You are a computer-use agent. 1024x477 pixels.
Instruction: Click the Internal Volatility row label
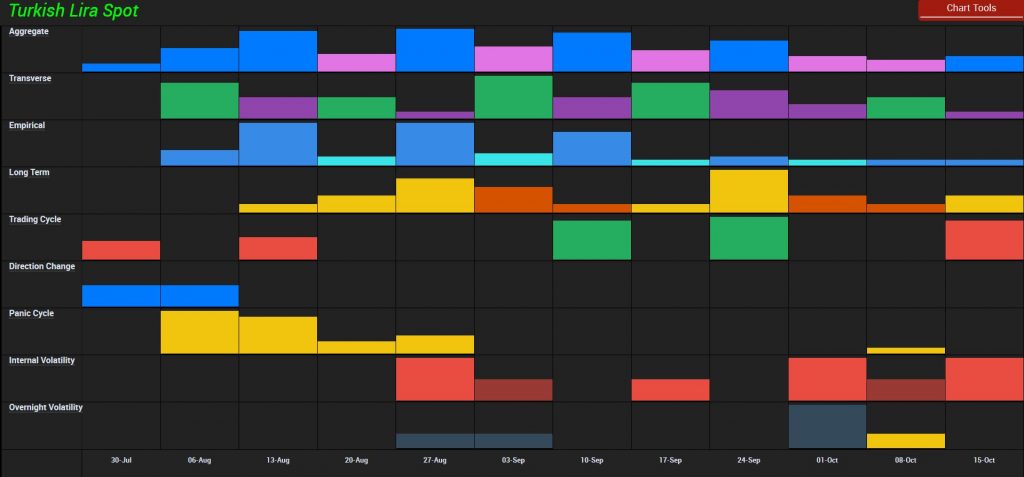coord(42,360)
